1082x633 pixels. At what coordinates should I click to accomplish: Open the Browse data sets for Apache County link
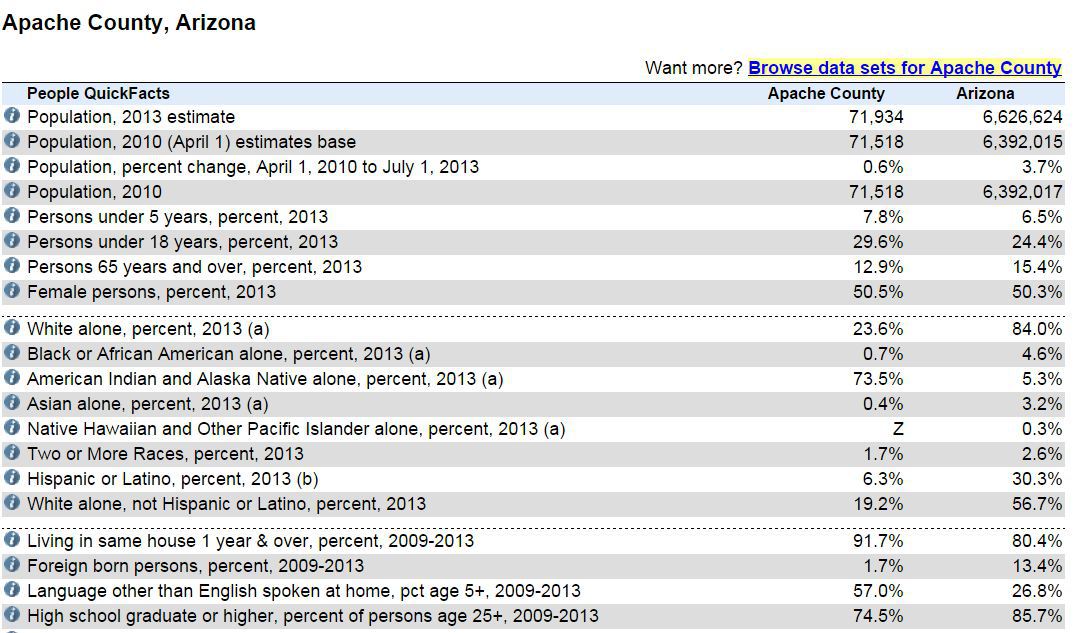(904, 68)
